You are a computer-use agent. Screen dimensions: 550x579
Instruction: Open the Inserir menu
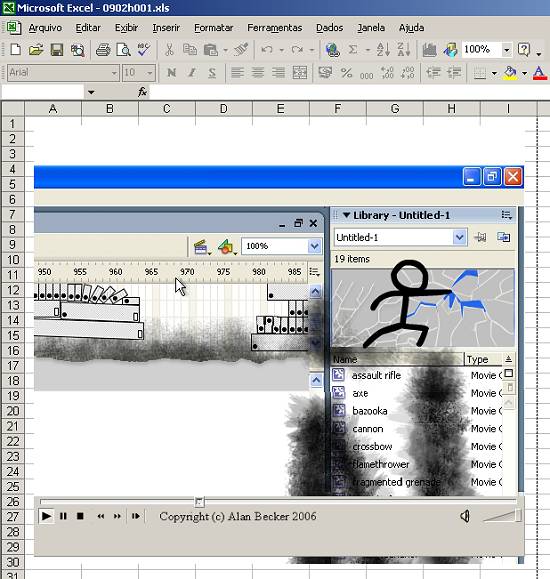(166, 28)
